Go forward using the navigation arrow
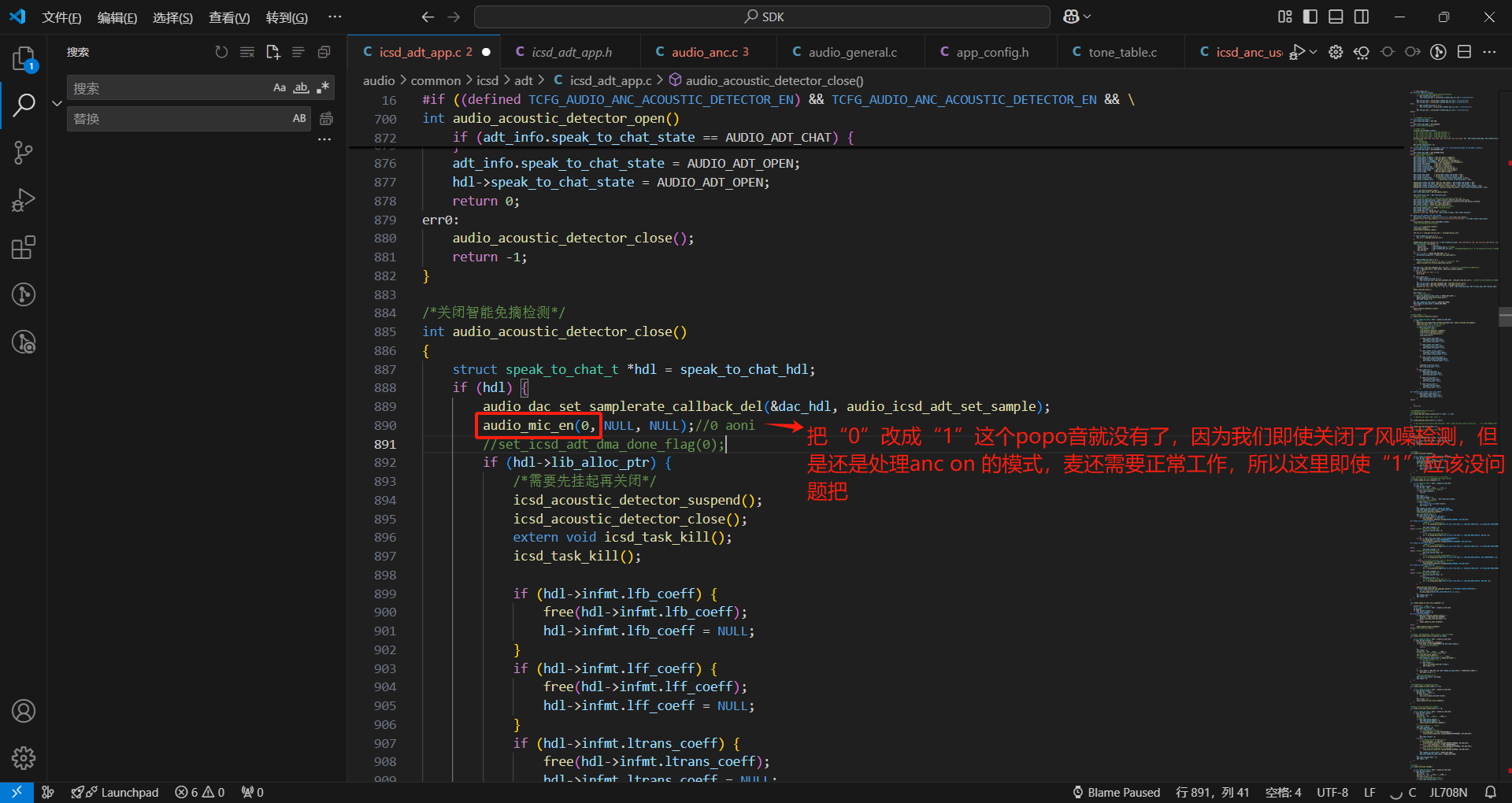 pos(454,17)
